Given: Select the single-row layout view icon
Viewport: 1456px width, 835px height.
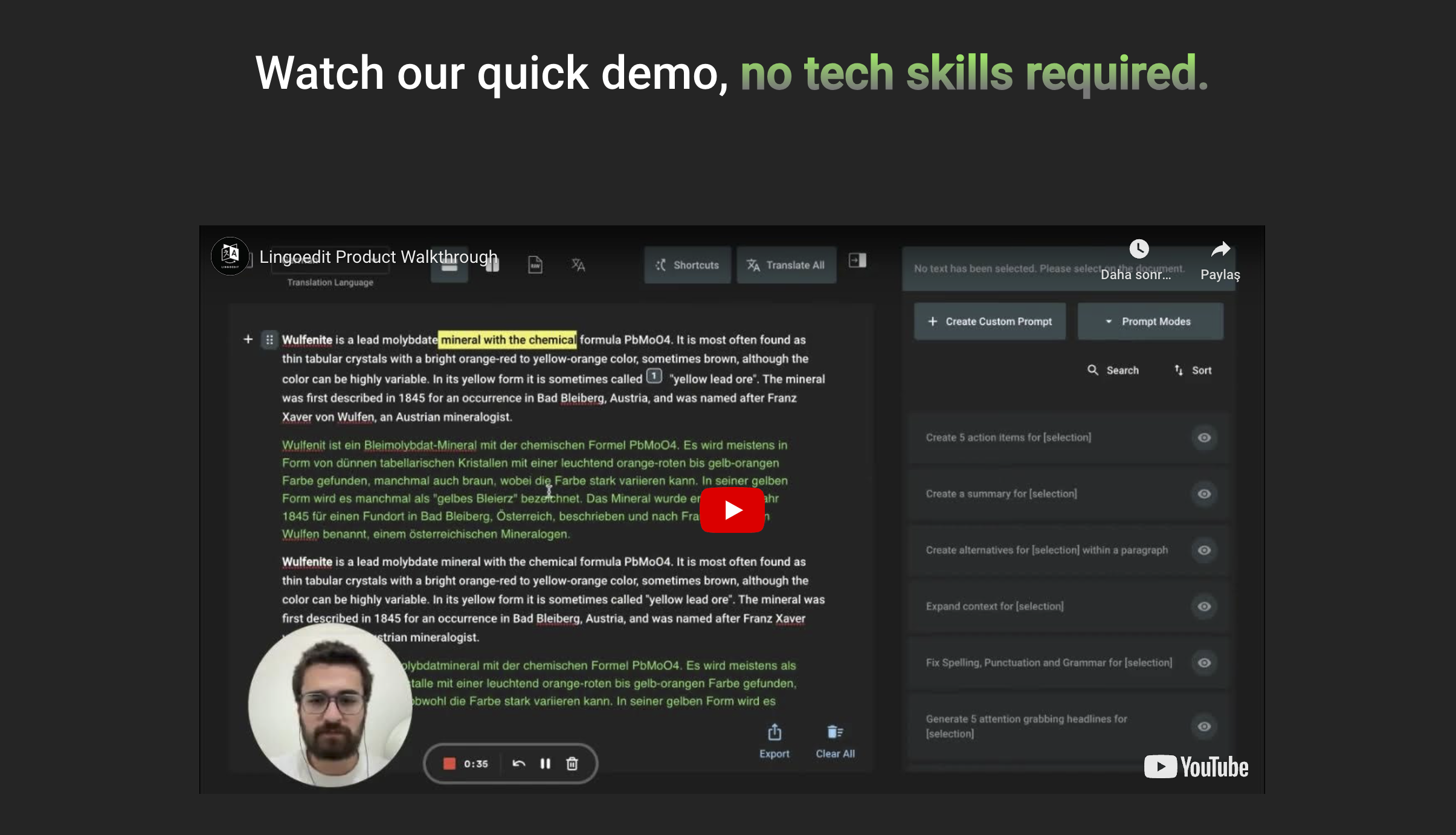Looking at the screenshot, I should pyautogui.click(x=449, y=266).
